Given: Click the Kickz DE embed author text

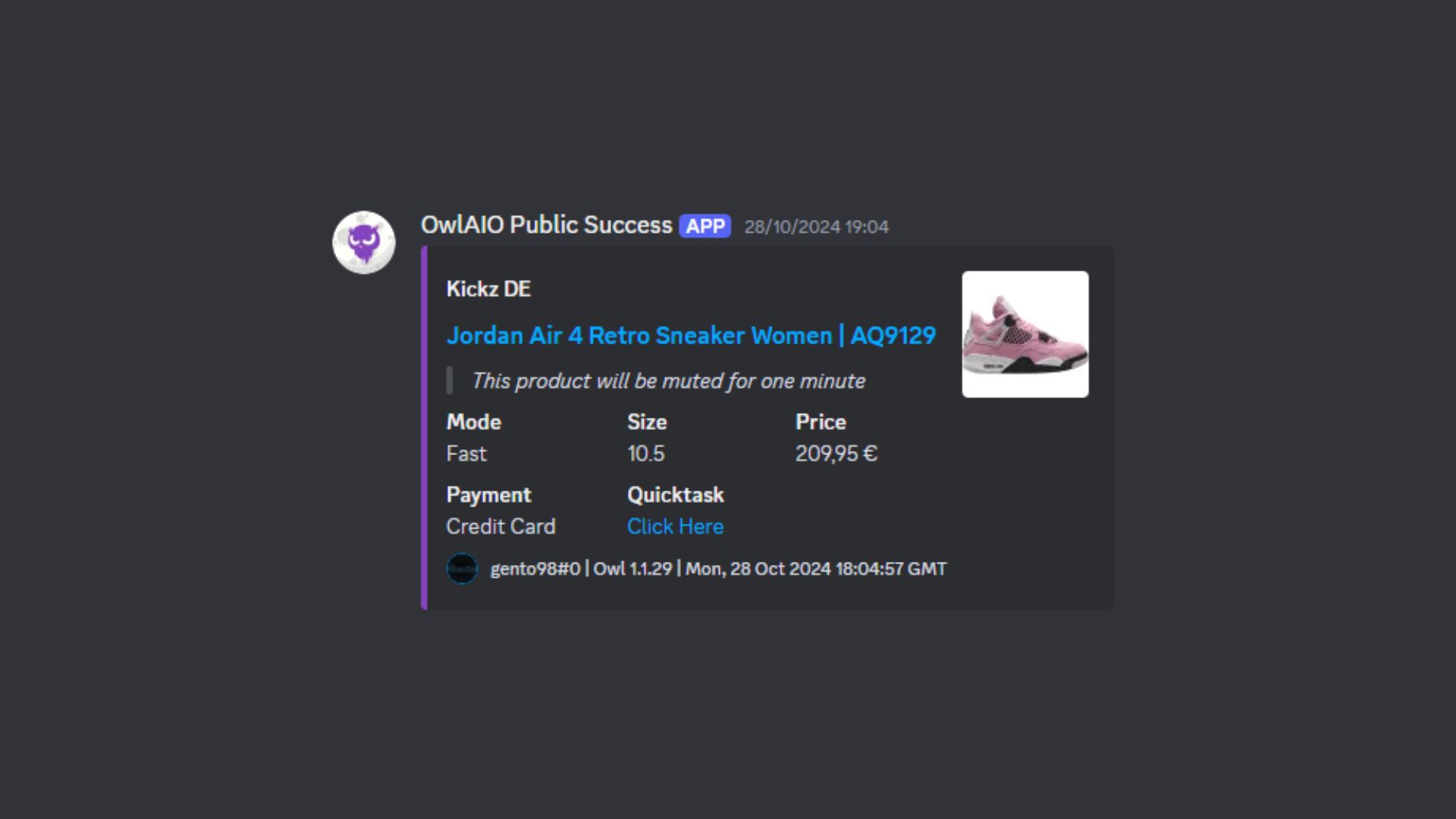Looking at the screenshot, I should [x=488, y=289].
